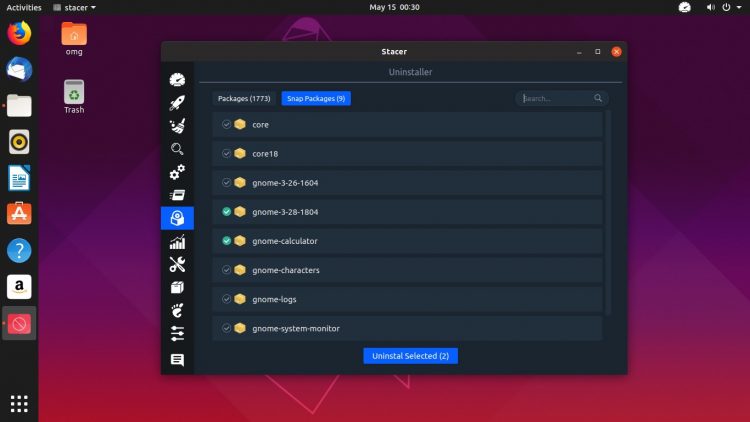Open System Cleaner broom icon
The image size is (750, 422).
click(177, 126)
